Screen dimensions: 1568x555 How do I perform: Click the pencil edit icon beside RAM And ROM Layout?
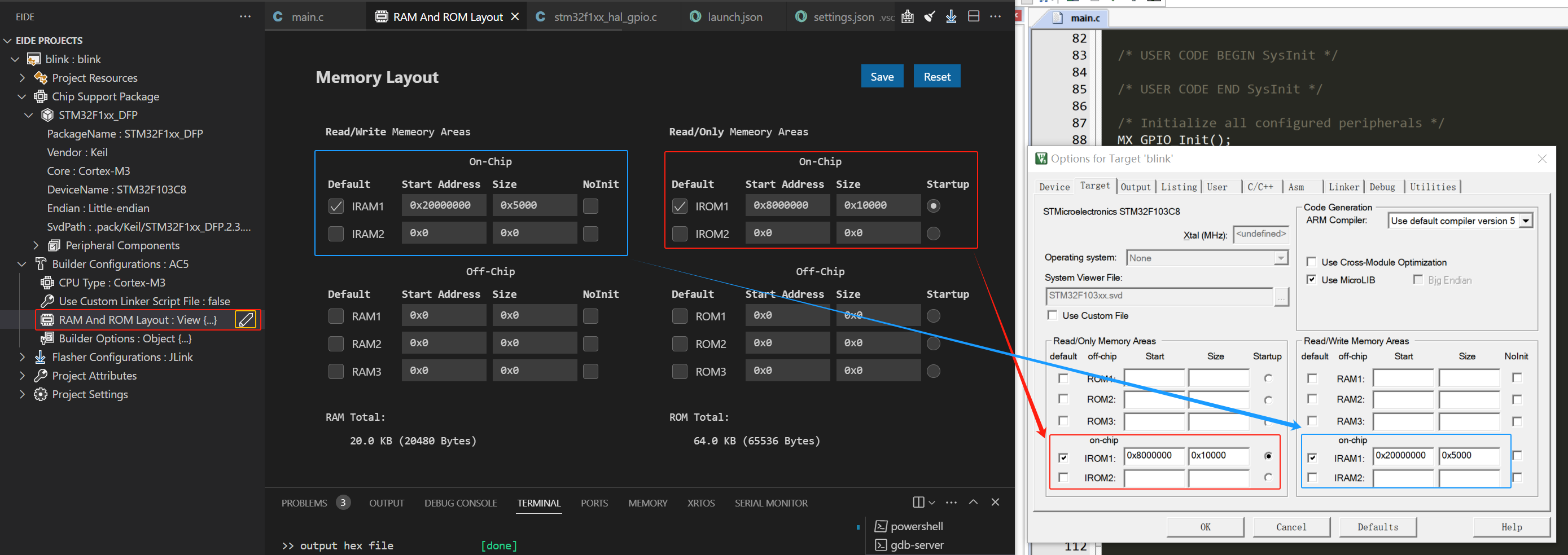pyautogui.click(x=246, y=319)
